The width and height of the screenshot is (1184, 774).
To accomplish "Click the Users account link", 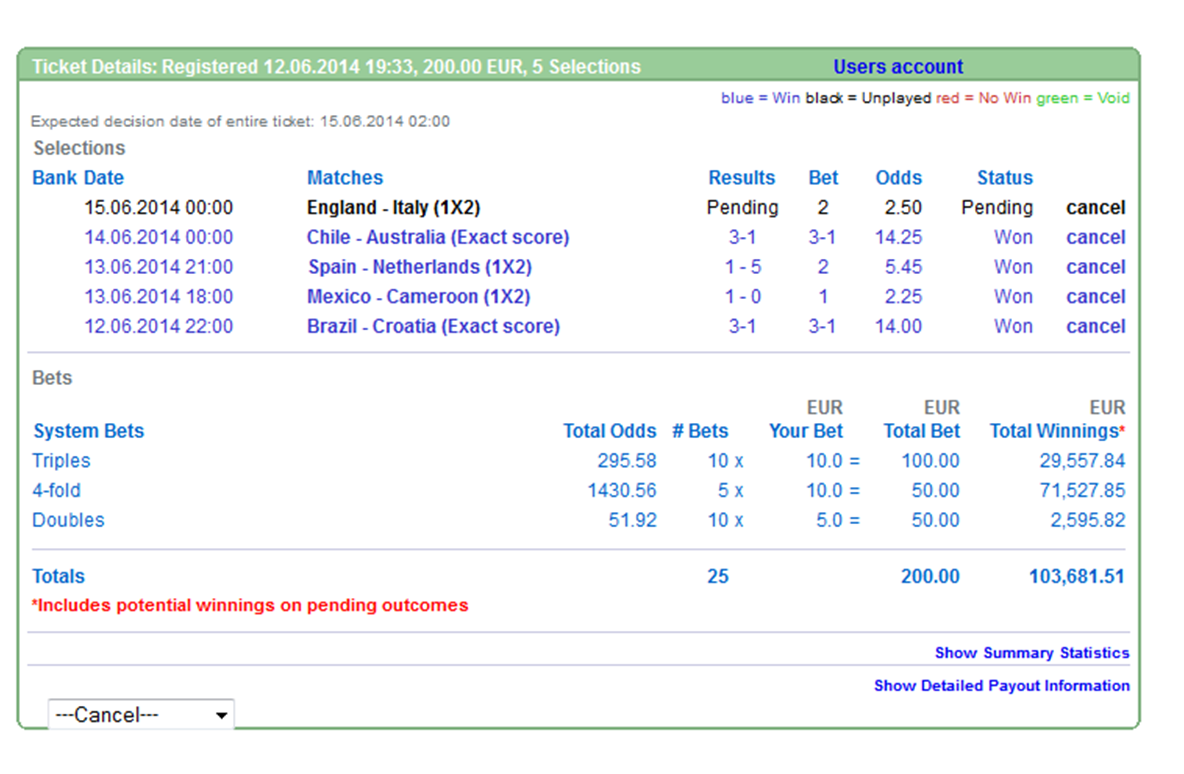I will [898, 67].
